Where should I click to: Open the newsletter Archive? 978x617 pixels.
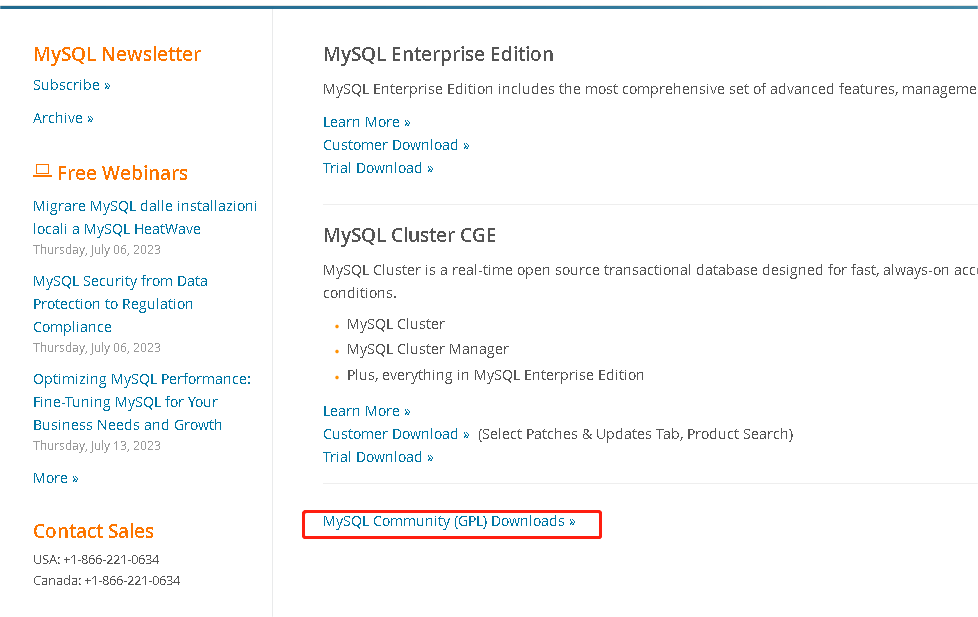point(57,117)
